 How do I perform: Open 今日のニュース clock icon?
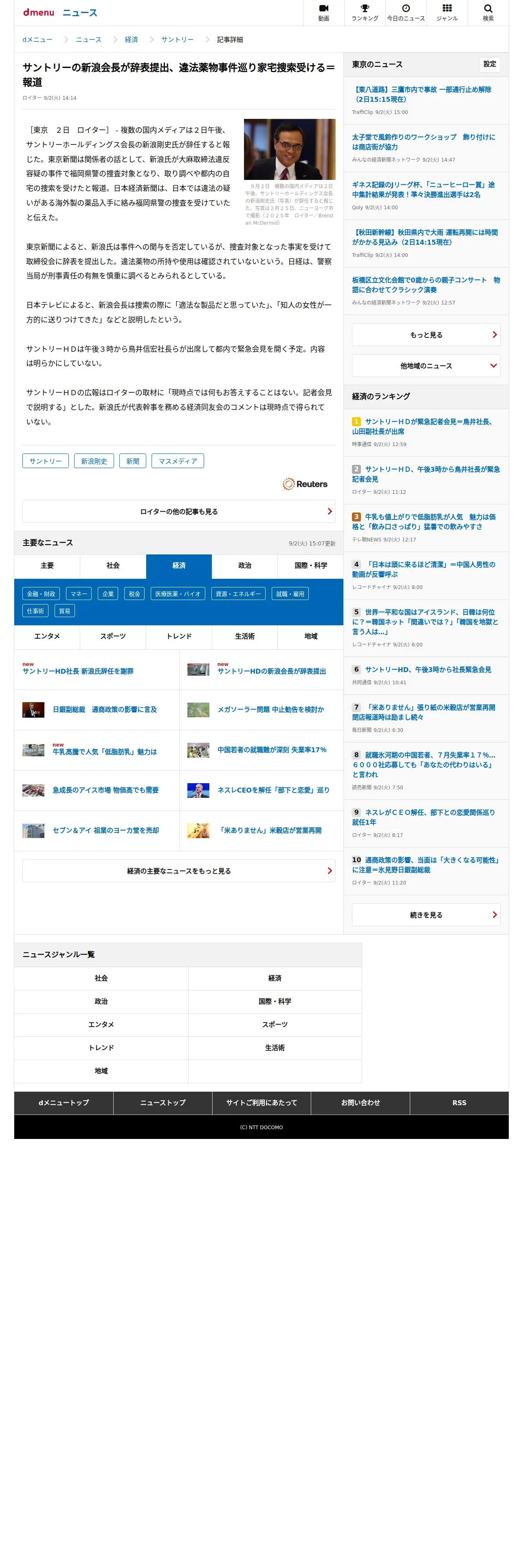(x=406, y=12)
